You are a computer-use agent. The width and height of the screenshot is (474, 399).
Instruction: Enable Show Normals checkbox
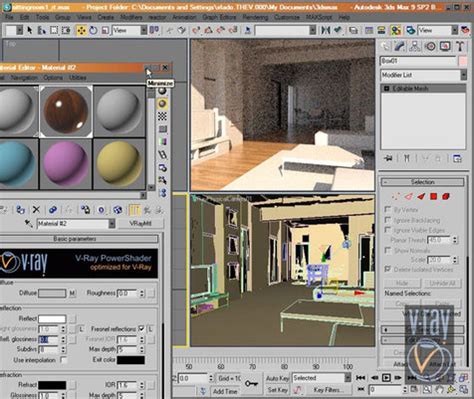coord(388,250)
